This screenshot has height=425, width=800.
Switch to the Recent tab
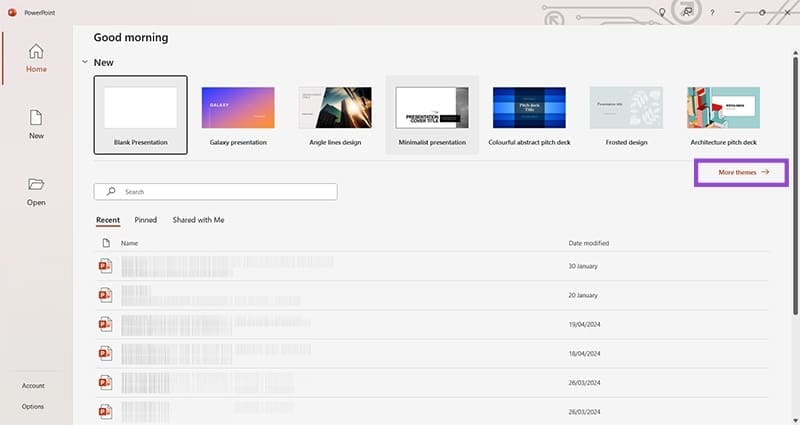click(108, 220)
